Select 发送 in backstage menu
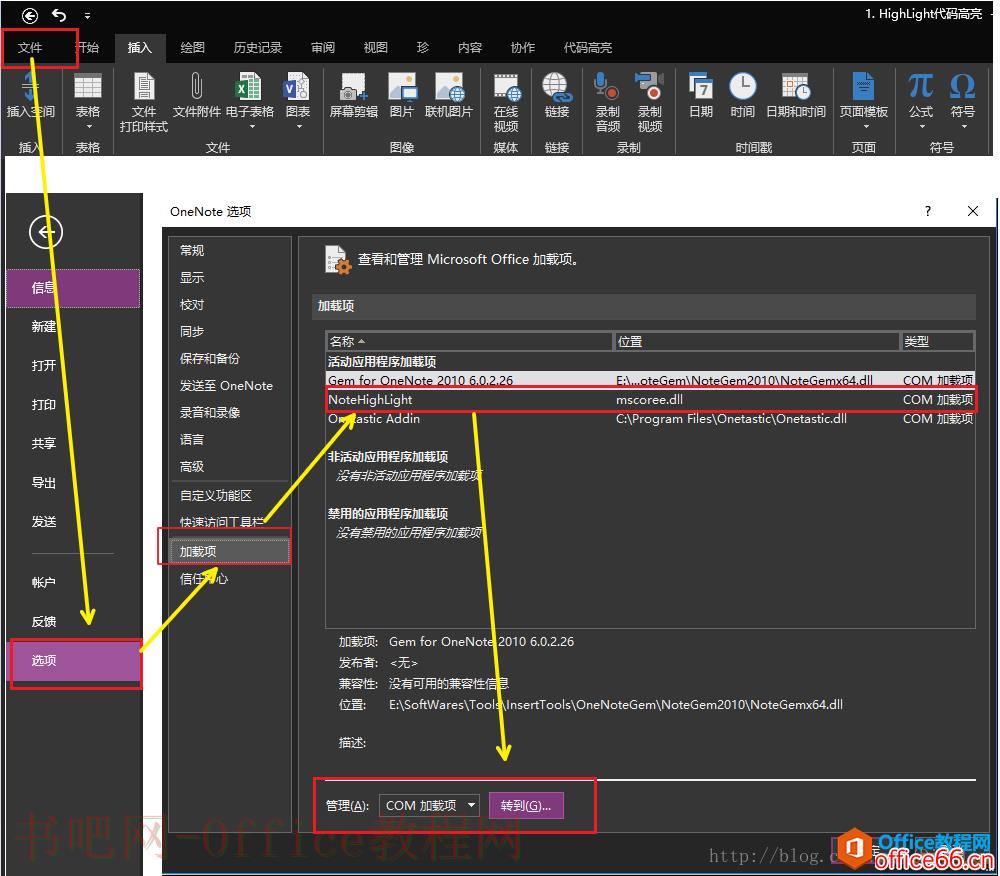1000x876 pixels. (x=43, y=522)
